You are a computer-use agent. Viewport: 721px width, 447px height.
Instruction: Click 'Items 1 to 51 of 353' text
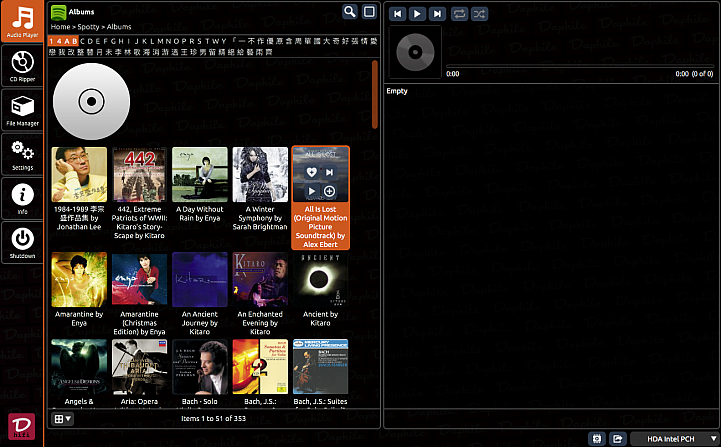tap(213, 418)
